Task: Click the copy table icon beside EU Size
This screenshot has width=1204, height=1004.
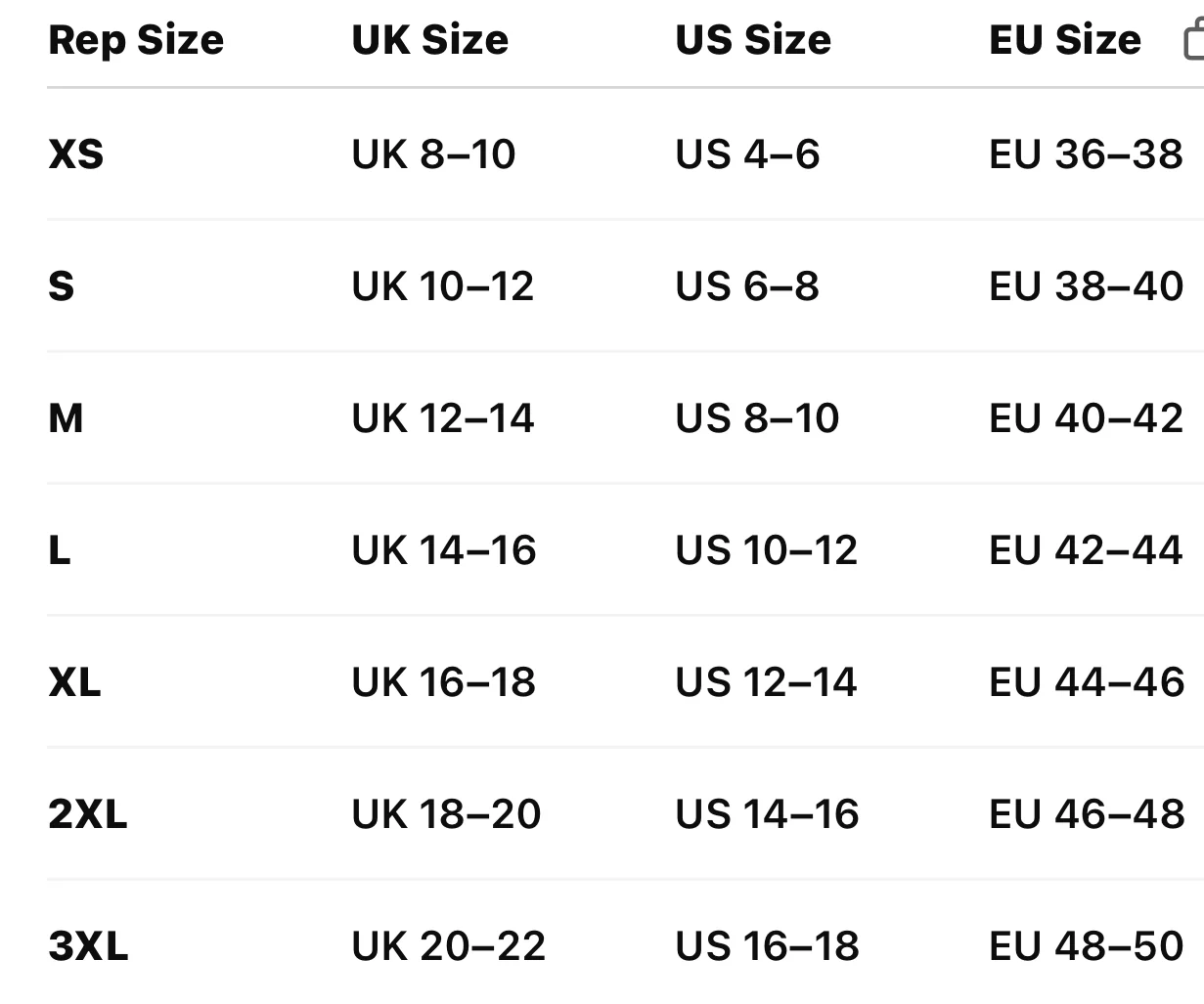Action: (x=1194, y=41)
